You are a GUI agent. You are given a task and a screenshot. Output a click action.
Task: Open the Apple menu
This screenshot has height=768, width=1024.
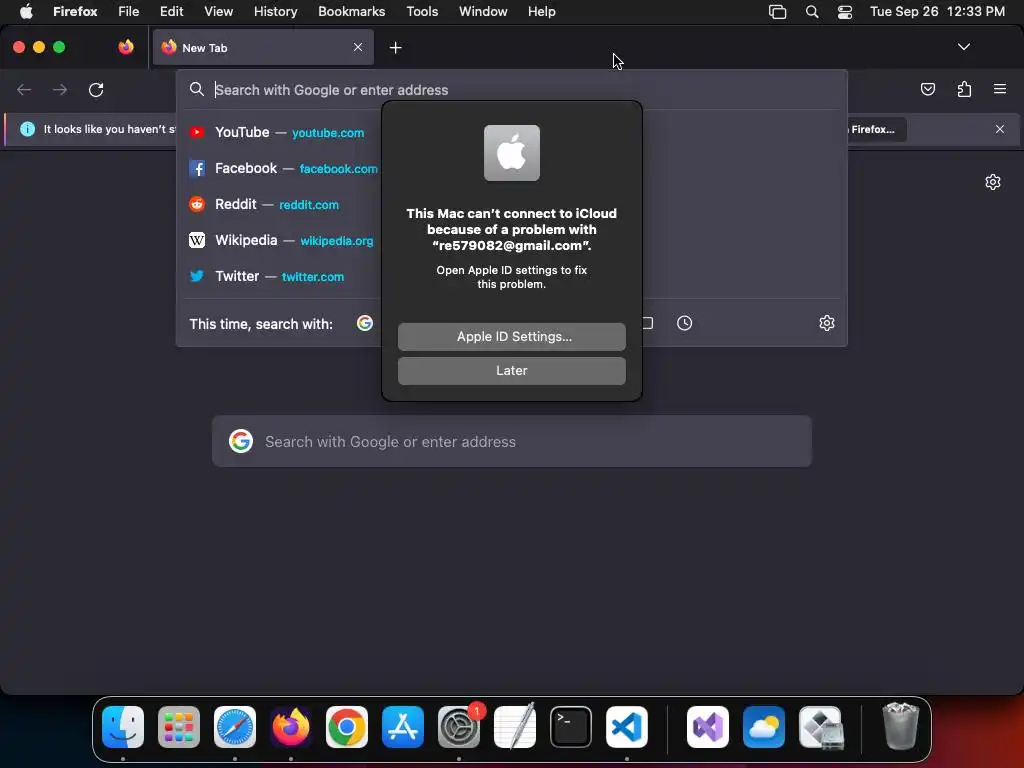(x=25, y=12)
